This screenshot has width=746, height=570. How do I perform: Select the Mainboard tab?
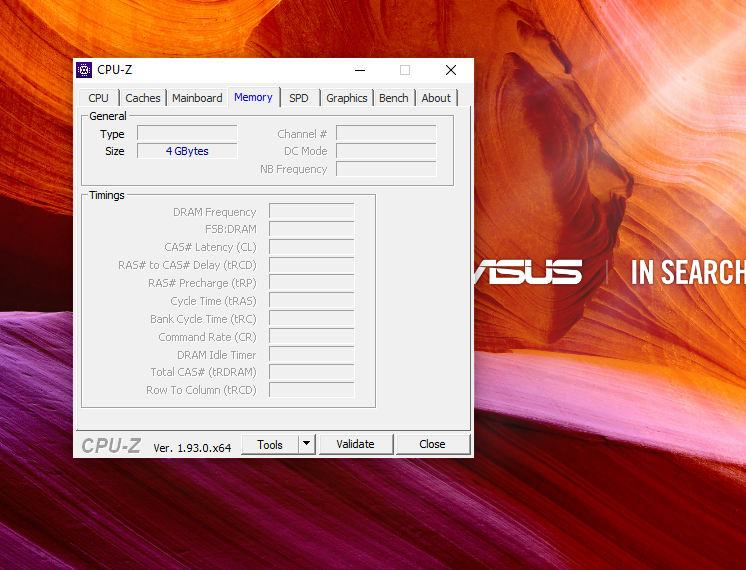pyautogui.click(x=197, y=98)
